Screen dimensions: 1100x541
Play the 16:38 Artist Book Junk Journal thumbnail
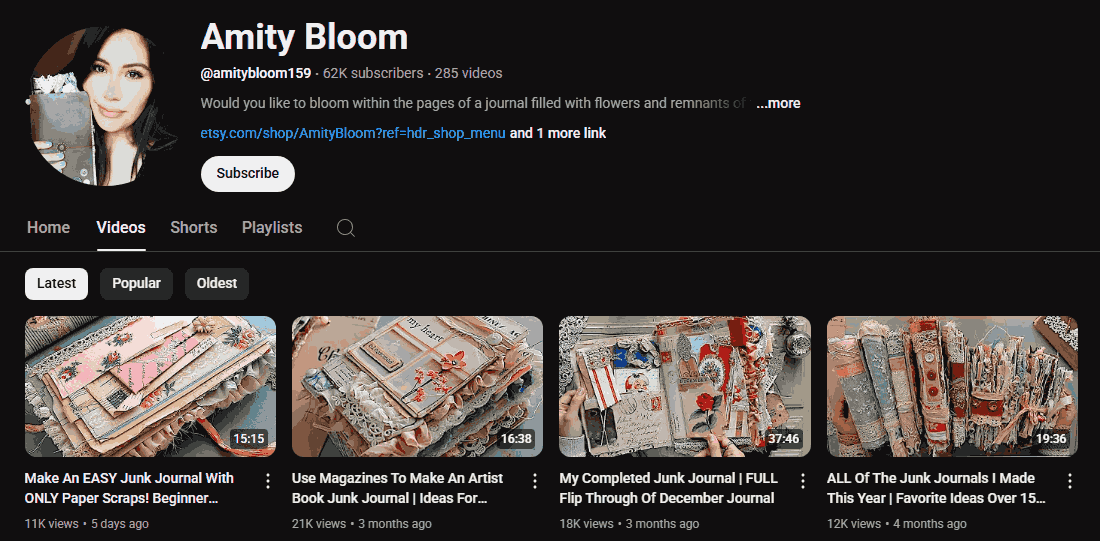[417, 386]
